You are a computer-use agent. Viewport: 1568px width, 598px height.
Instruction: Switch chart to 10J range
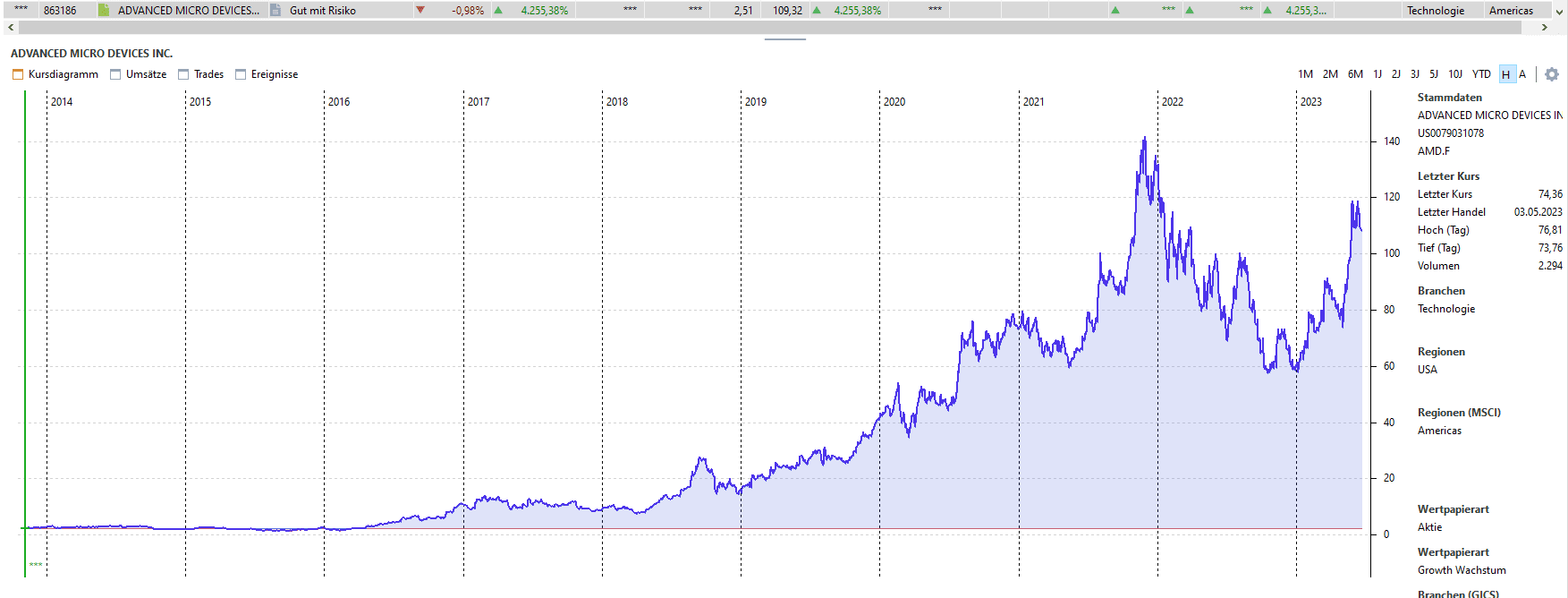tap(1455, 74)
